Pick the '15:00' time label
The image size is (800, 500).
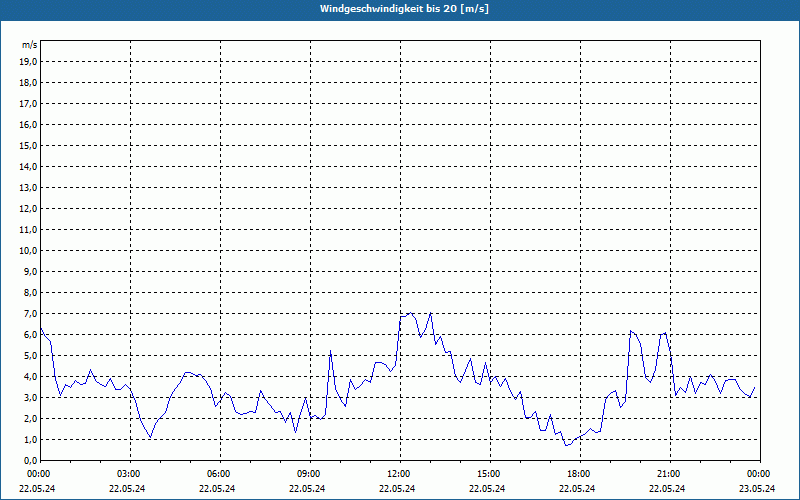coord(489,474)
